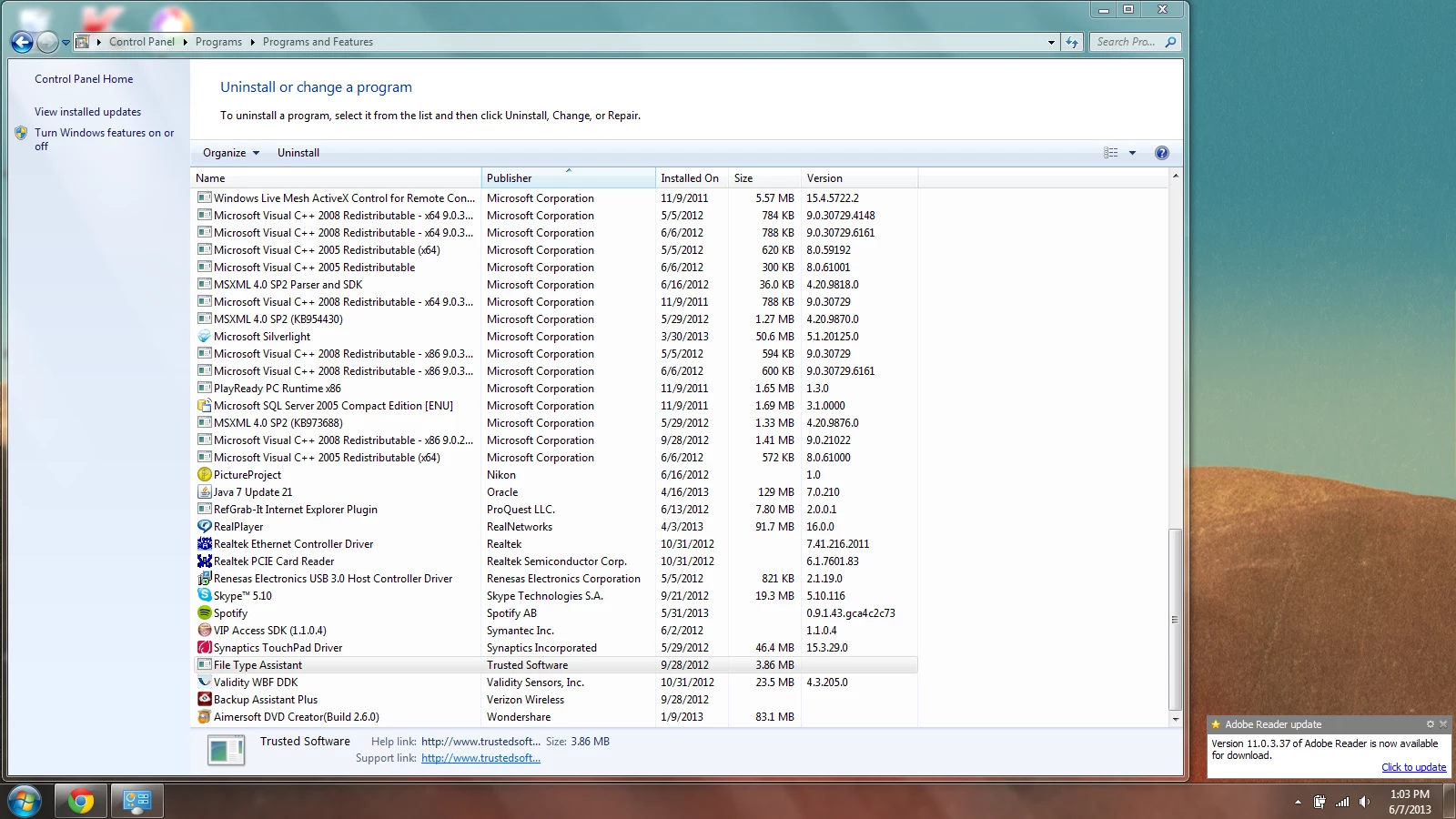Open the Windows Start button
The image size is (1456, 819).
[25, 802]
